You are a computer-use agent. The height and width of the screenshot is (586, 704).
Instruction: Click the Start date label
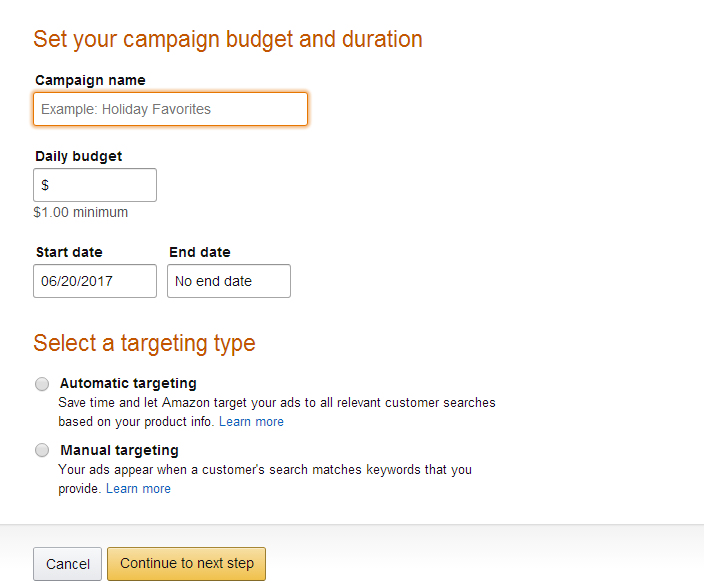coord(69,252)
